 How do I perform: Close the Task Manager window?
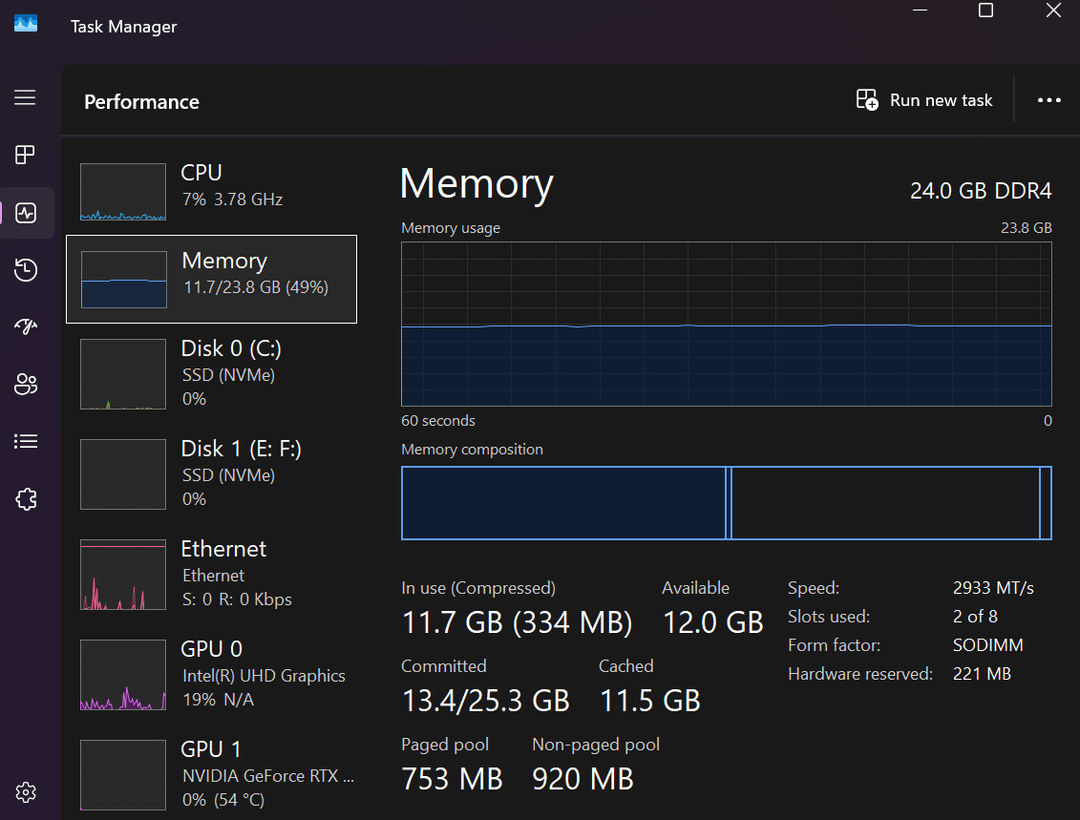pos(1053,10)
